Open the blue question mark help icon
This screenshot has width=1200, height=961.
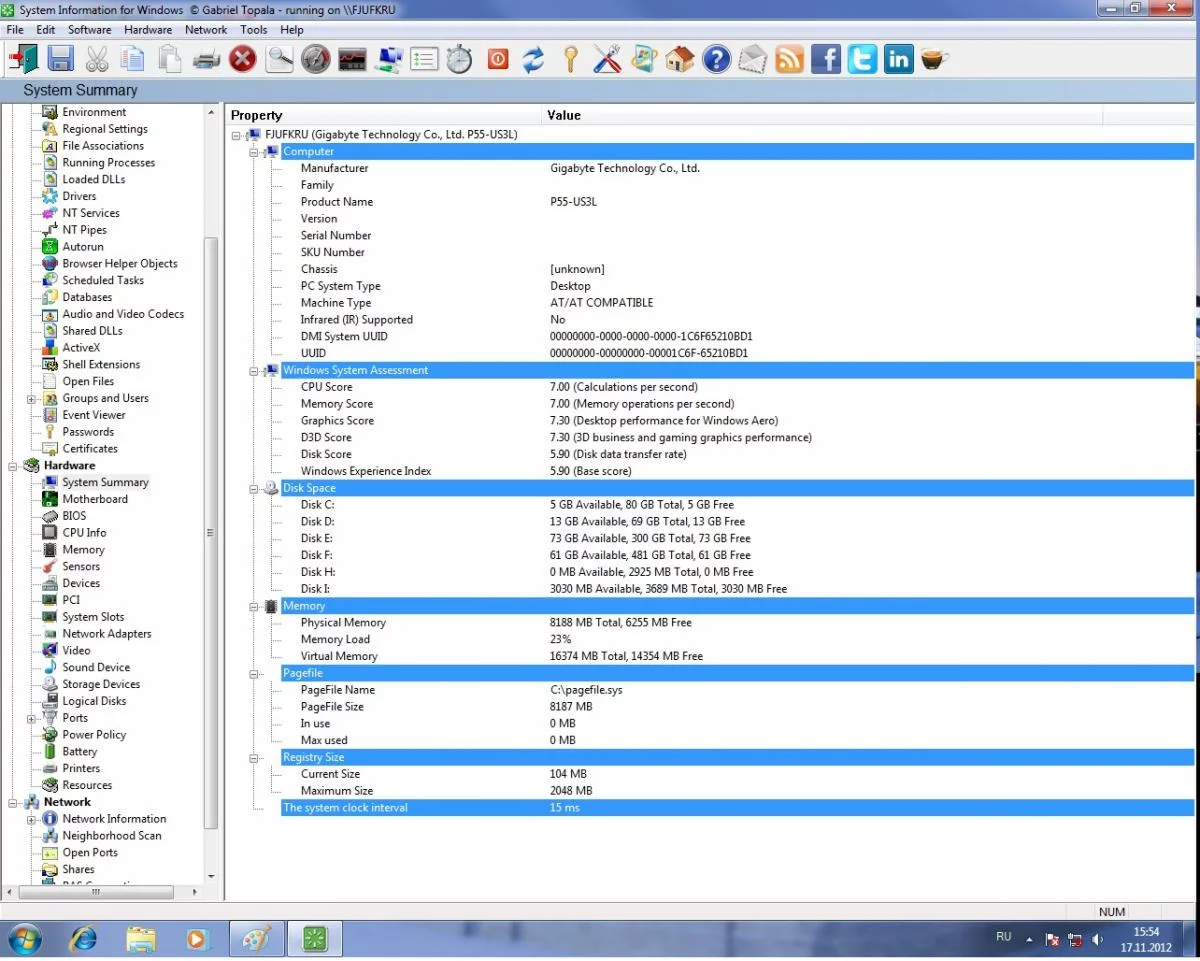pyautogui.click(x=716, y=60)
